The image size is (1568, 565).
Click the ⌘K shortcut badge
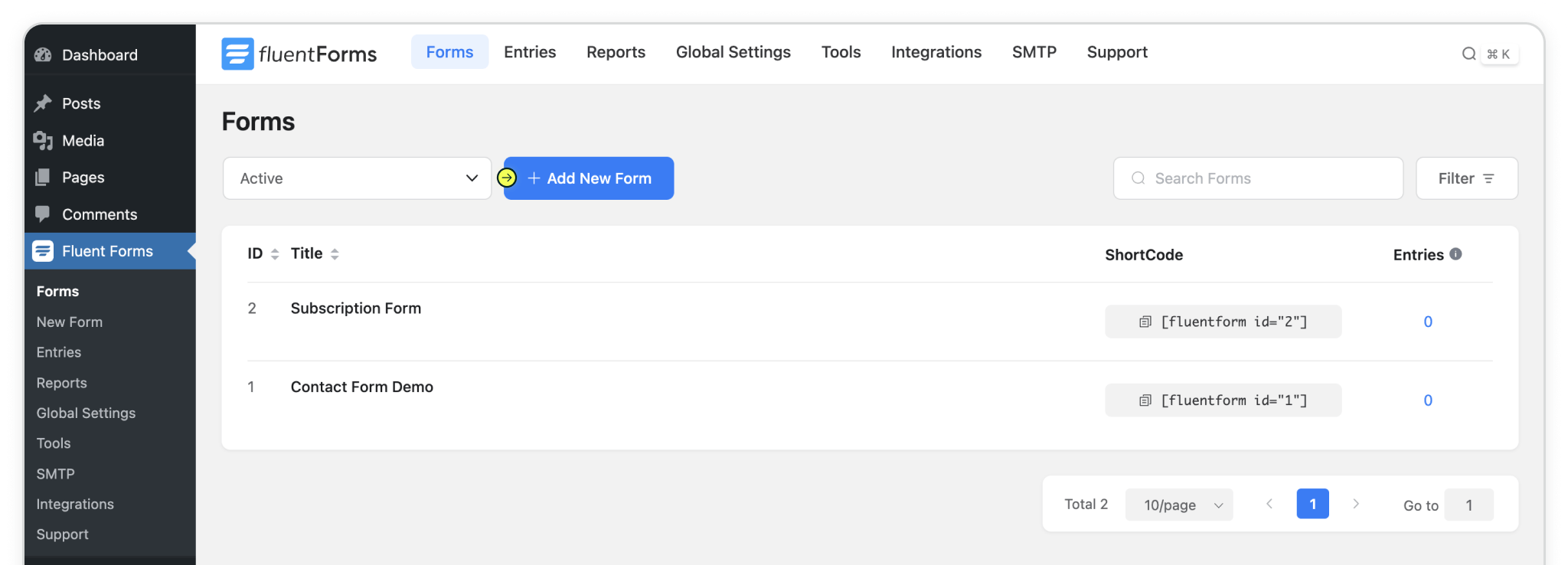point(1498,54)
